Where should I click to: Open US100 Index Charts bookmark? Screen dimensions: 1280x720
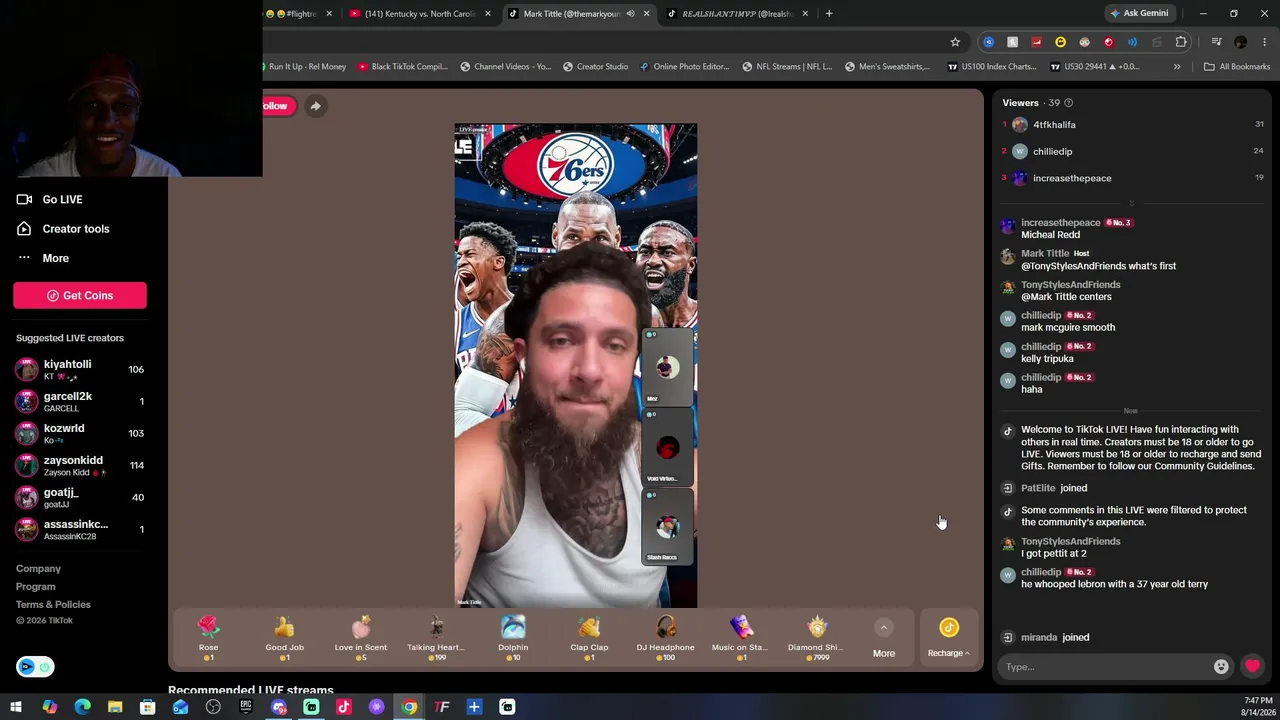pyautogui.click(x=990, y=67)
